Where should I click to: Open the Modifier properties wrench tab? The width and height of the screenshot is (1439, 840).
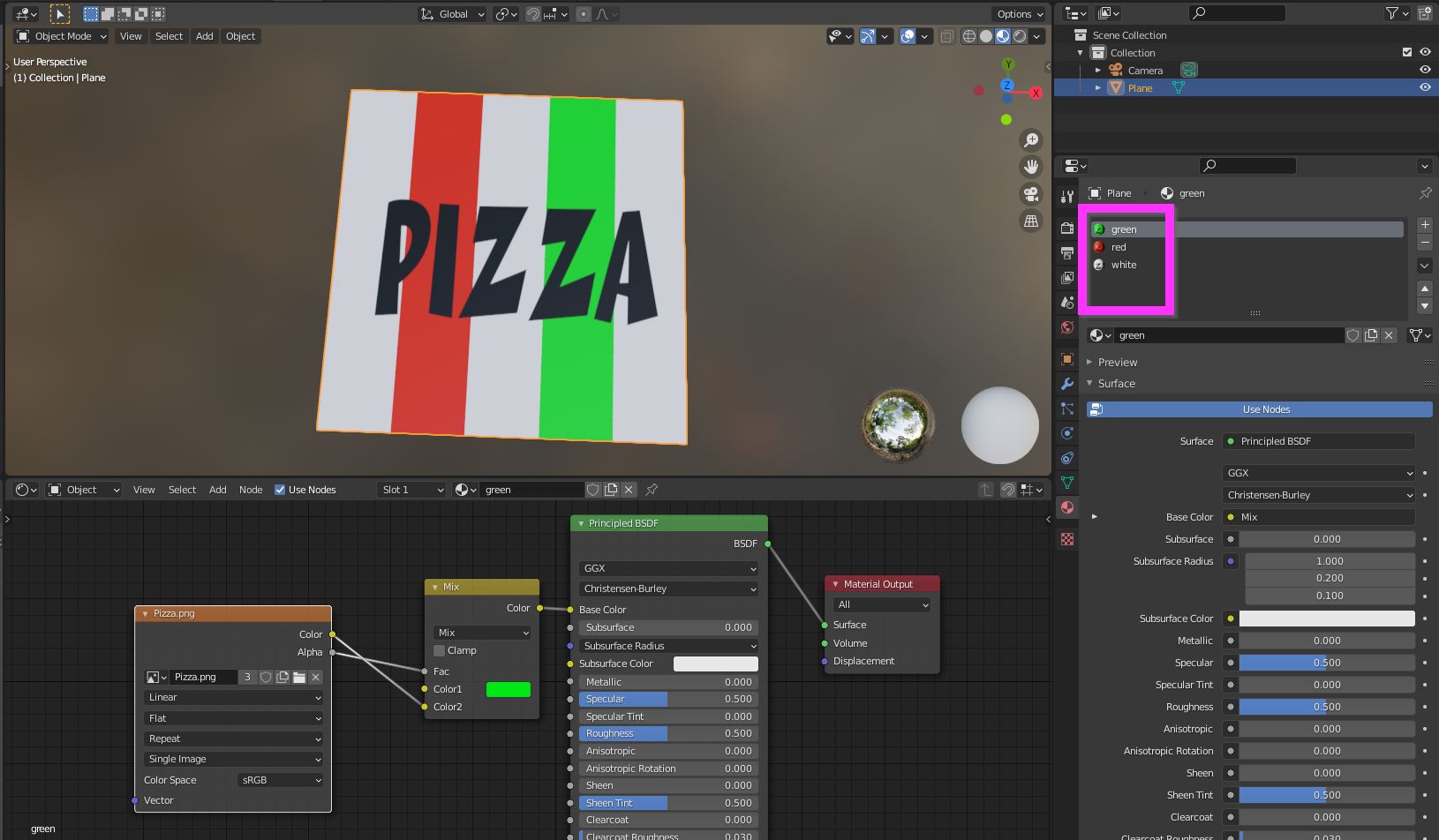pyautogui.click(x=1067, y=384)
